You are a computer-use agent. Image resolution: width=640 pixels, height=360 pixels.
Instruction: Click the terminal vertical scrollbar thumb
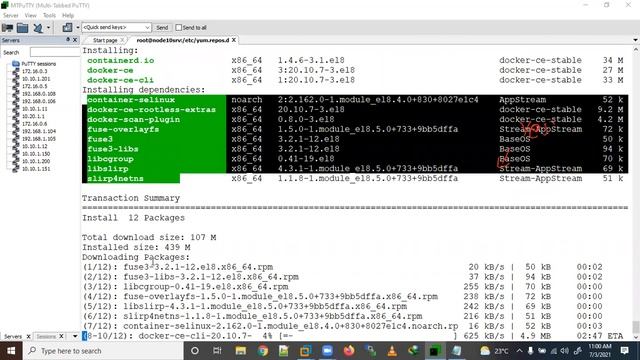(x=636, y=327)
